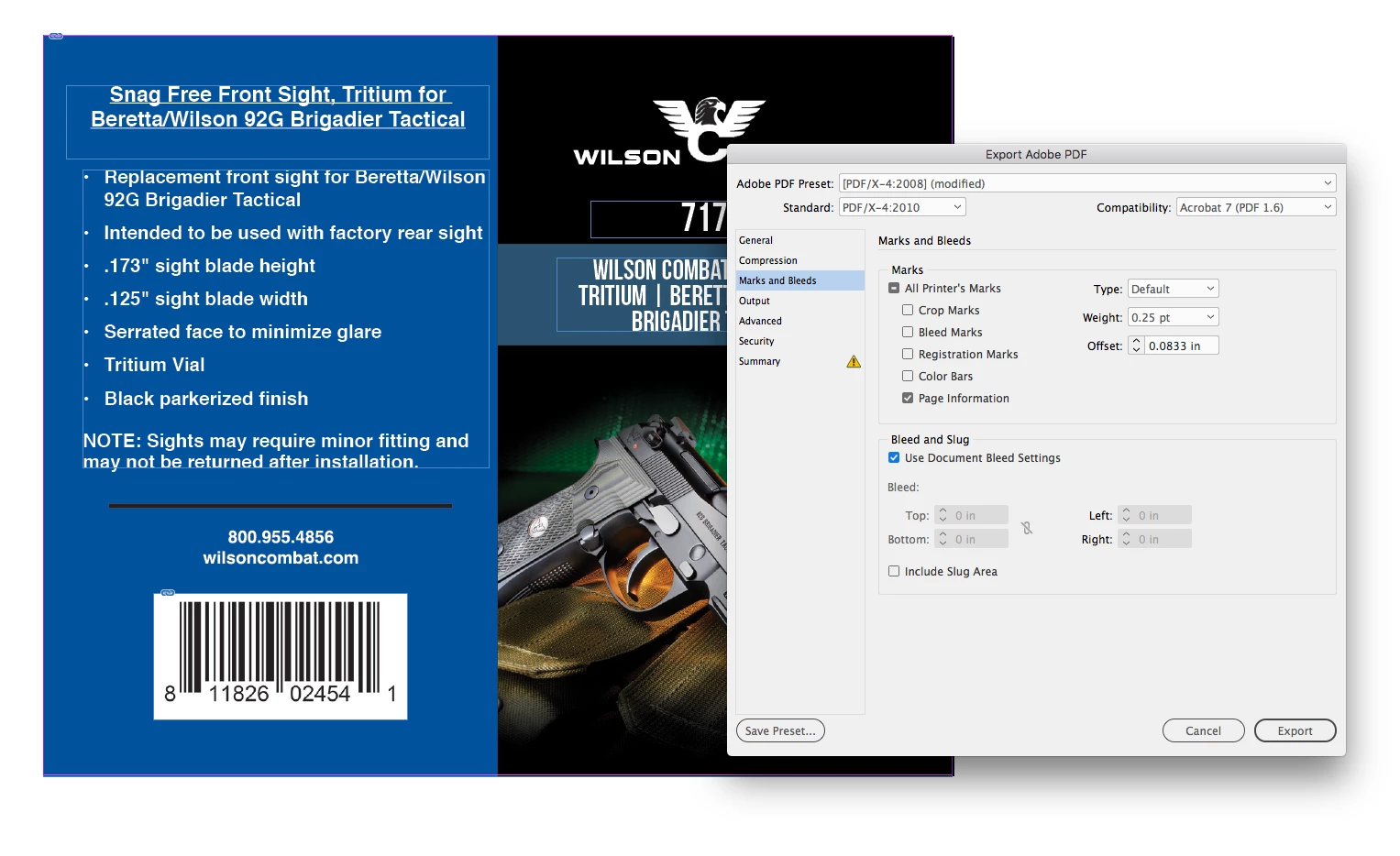The height and width of the screenshot is (856, 1400).
Task: Select the Marks and Bleeds section
Action: (x=799, y=280)
